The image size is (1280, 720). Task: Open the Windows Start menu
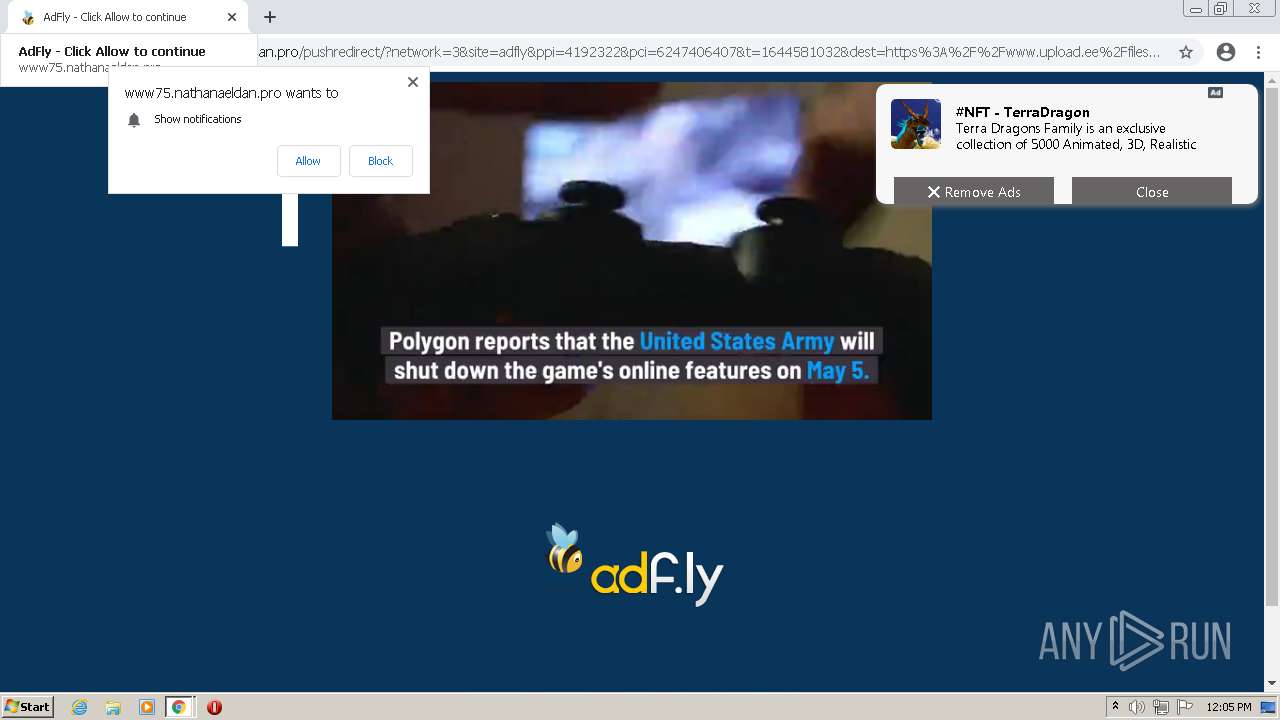[x=28, y=706]
